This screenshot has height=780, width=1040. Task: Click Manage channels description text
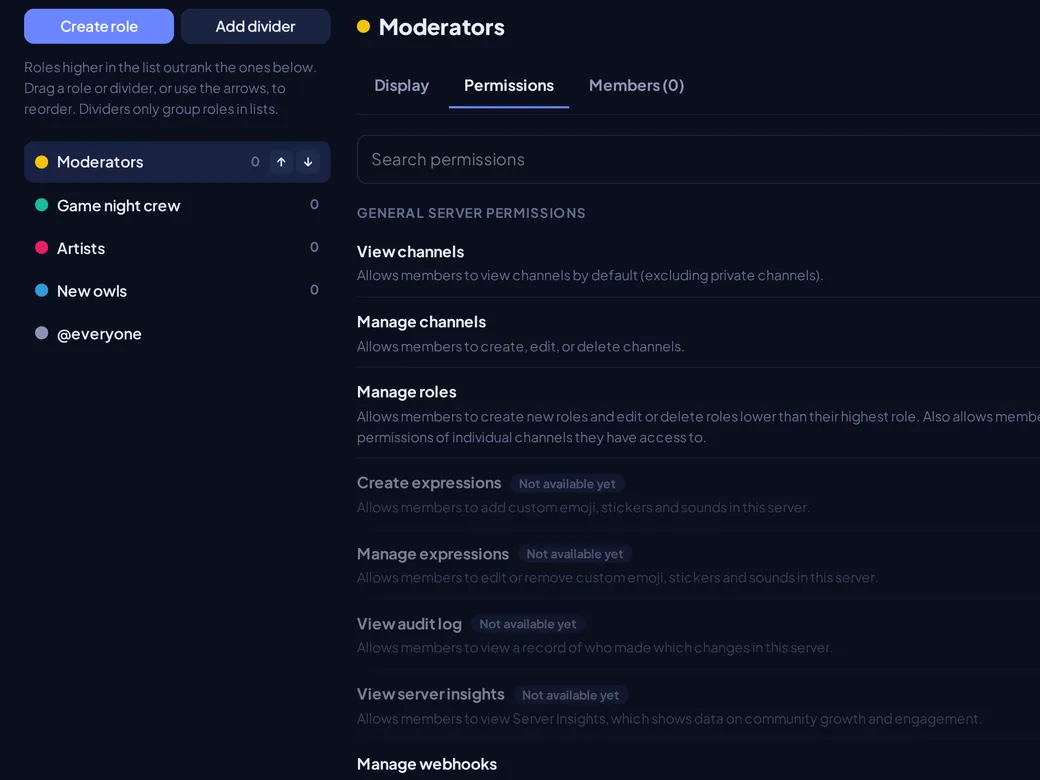coord(521,346)
